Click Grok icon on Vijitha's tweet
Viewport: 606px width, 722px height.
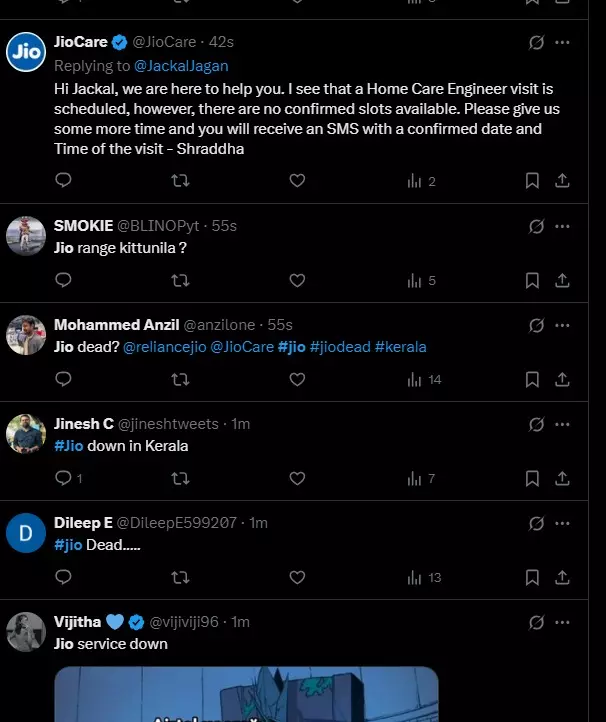536,622
